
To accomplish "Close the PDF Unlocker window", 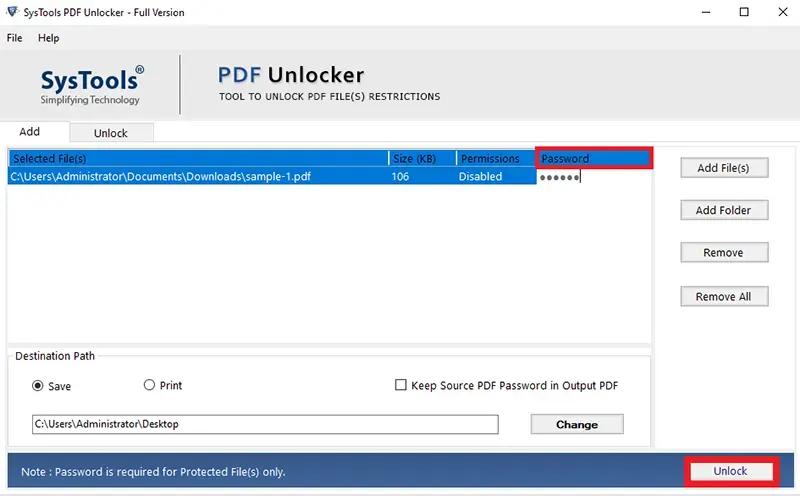I will [x=783, y=12].
